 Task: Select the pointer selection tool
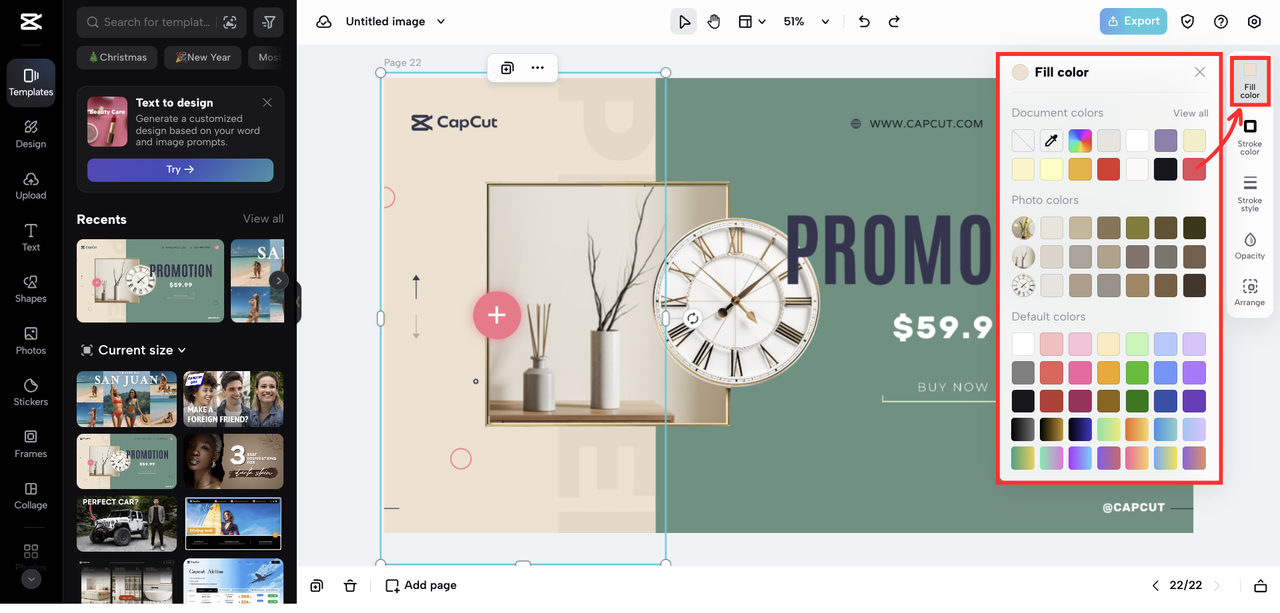click(684, 21)
